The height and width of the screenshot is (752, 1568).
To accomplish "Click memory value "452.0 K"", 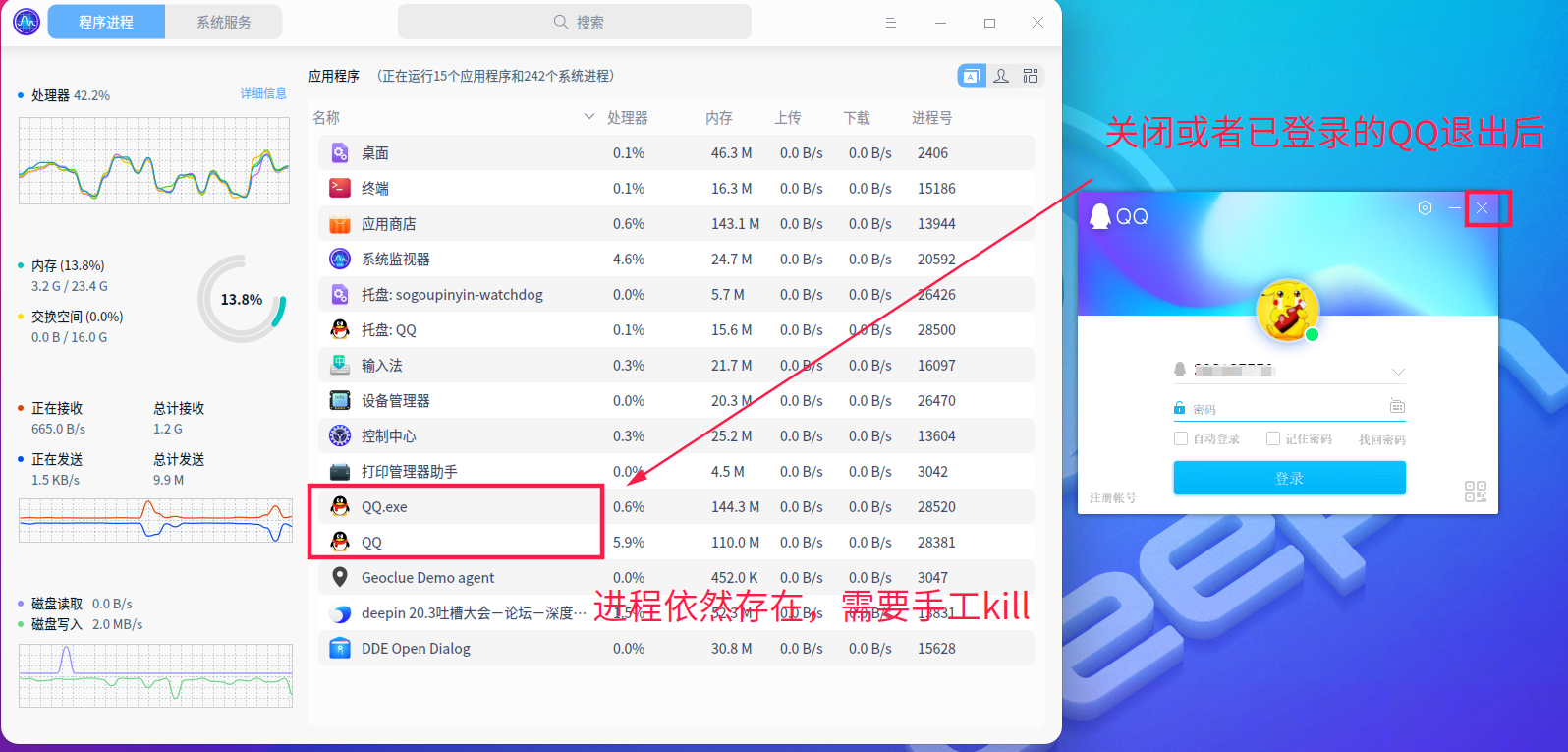I will point(735,578).
